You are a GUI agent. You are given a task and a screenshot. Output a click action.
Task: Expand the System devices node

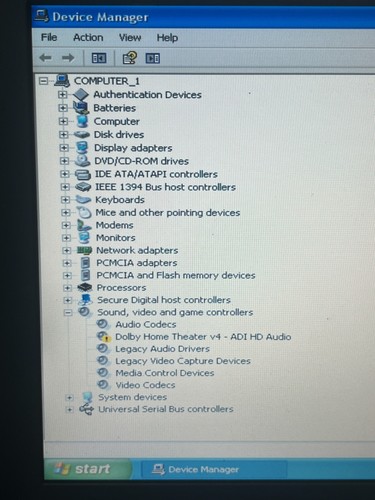69,397
